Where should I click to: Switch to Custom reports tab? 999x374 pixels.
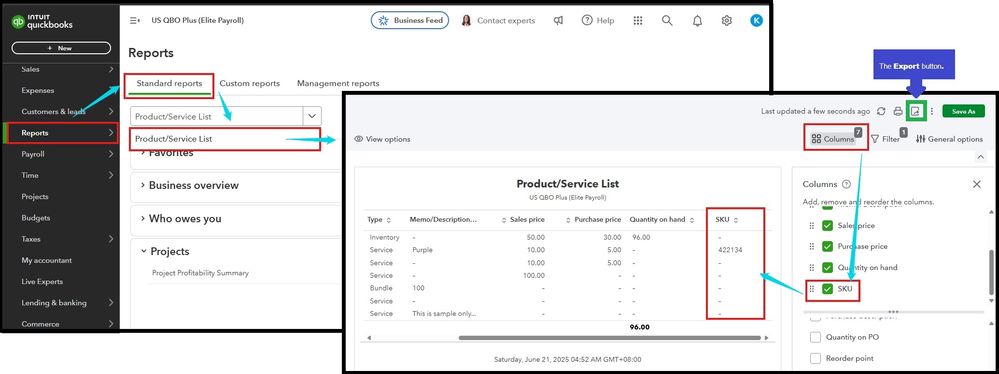(250, 83)
